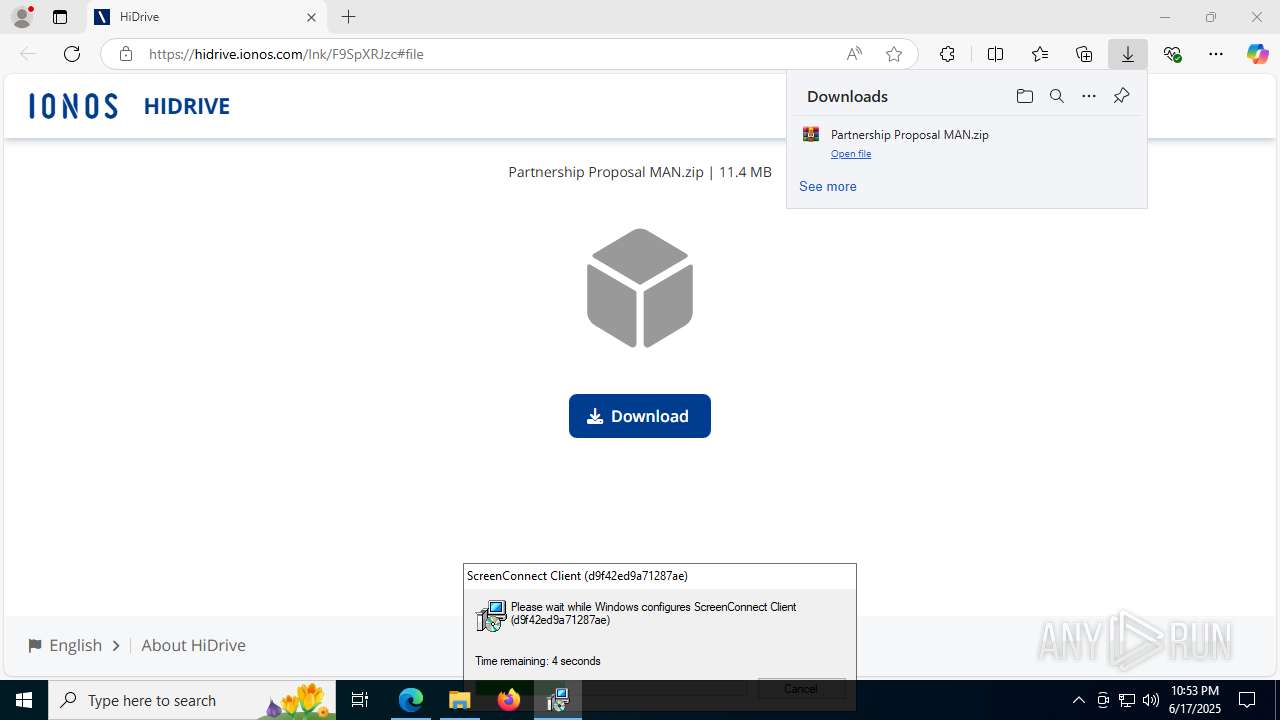
Task: Open Microsoft Edge from taskbar
Action: pyautogui.click(x=411, y=700)
